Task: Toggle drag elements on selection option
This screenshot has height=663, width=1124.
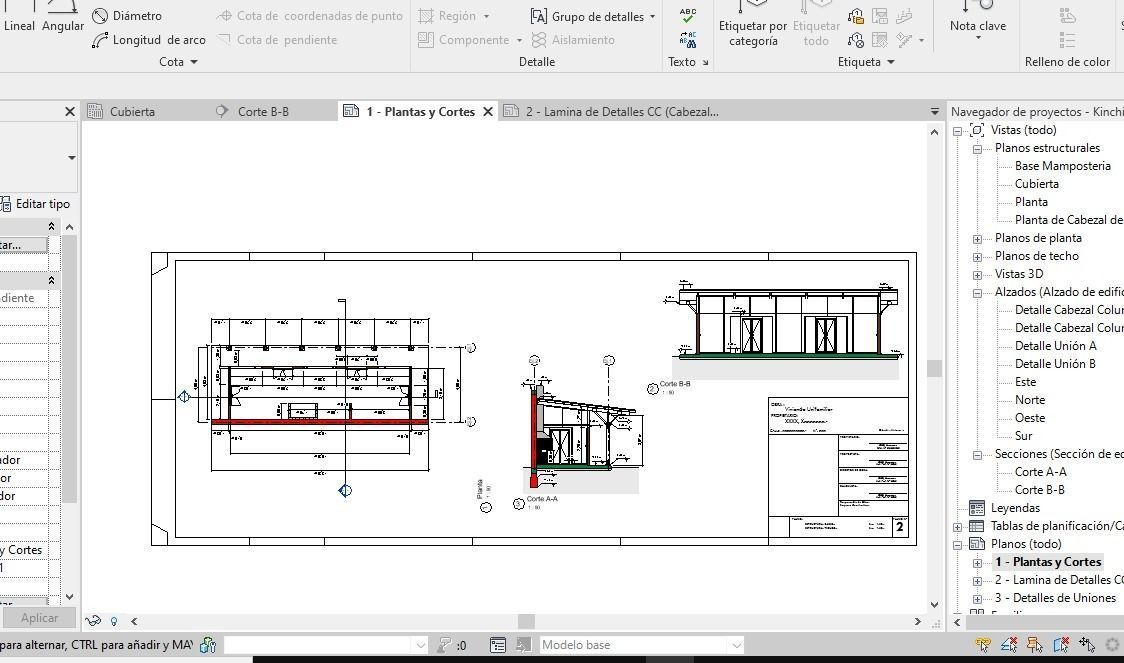Action: tap(1087, 645)
